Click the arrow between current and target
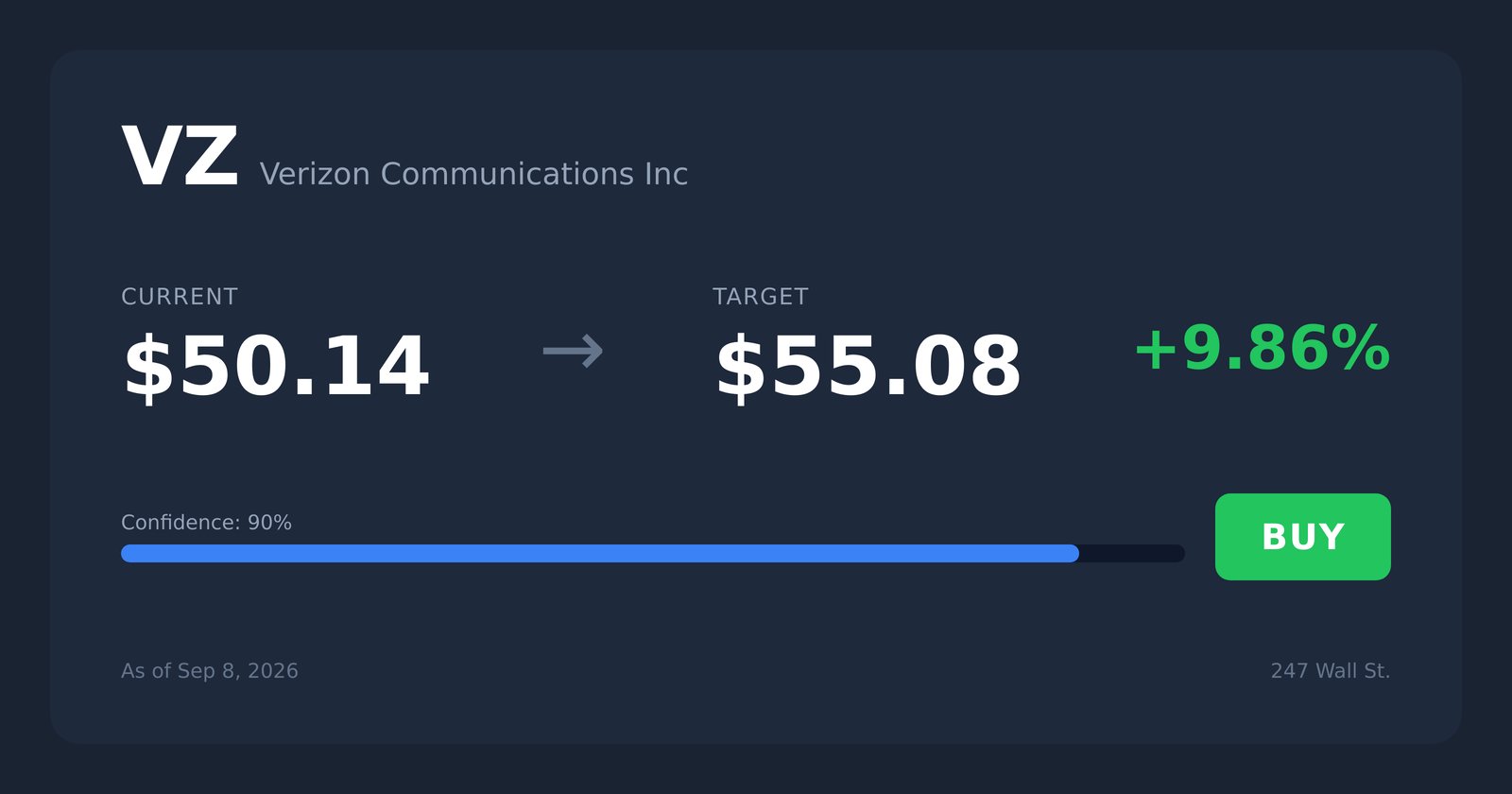 click(x=573, y=352)
